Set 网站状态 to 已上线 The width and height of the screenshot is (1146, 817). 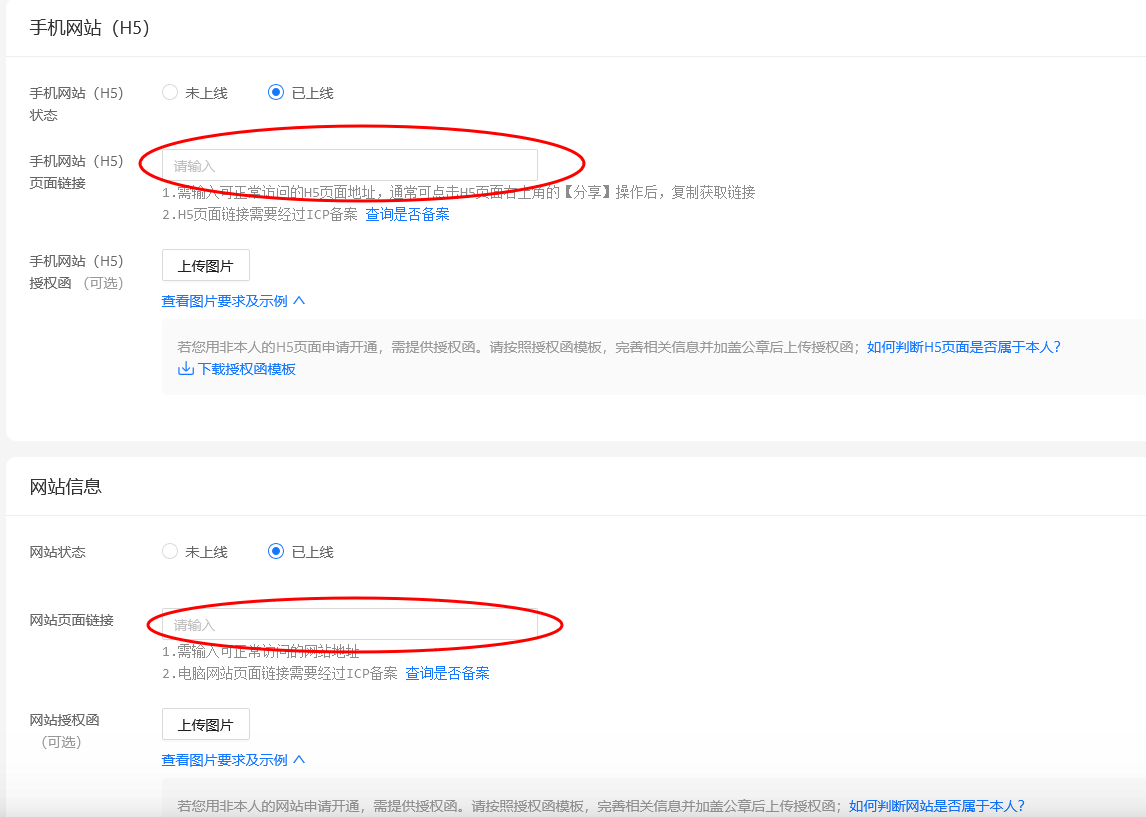pos(276,552)
